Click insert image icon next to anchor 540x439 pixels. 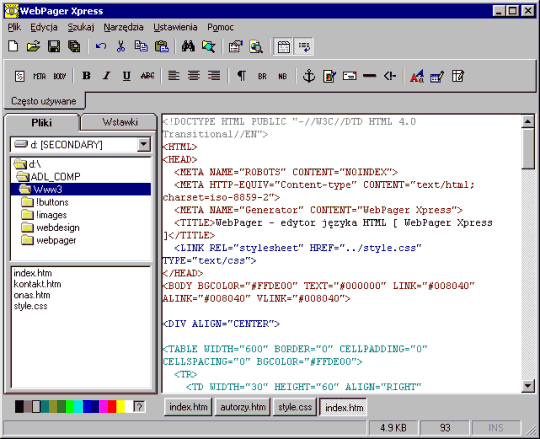[329, 76]
